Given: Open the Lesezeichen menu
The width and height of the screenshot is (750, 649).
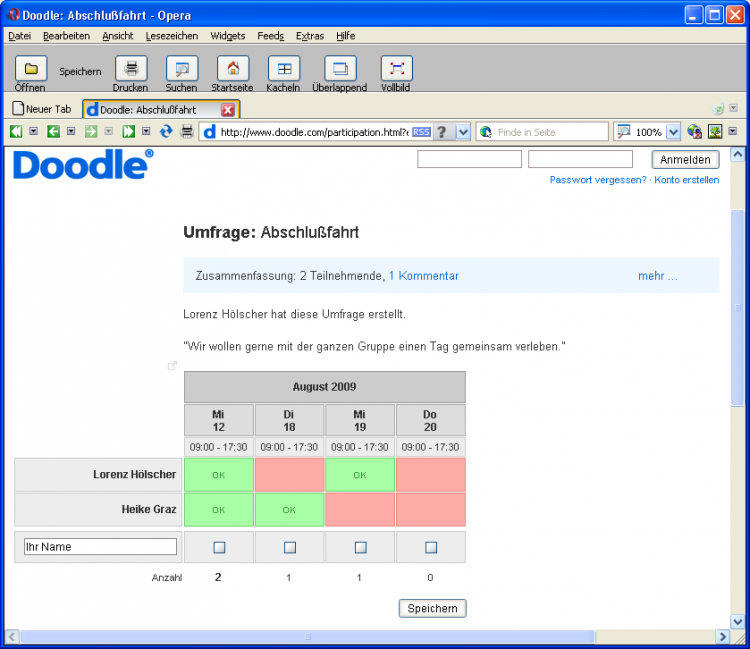Looking at the screenshot, I should [172, 36].
